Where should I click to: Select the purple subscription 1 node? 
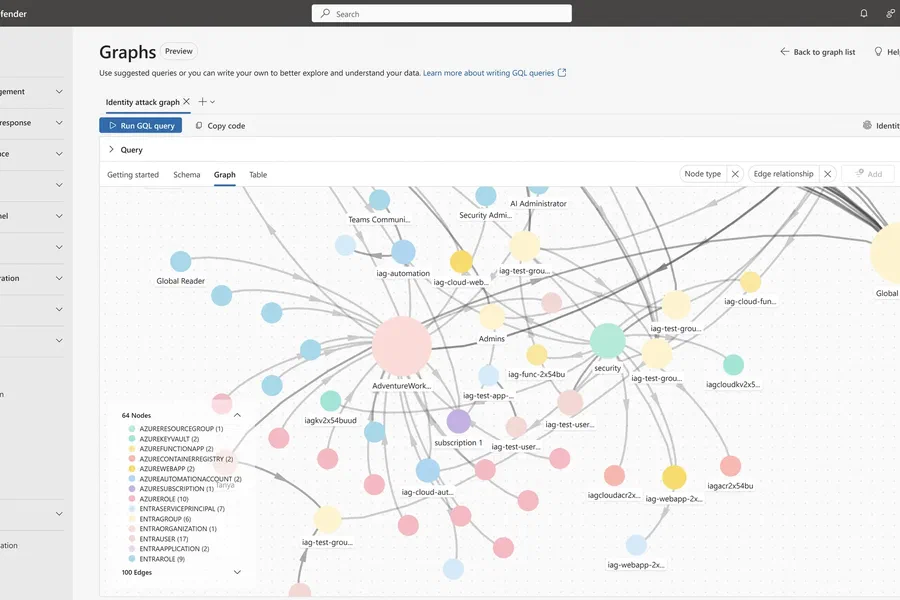[459, 421]
